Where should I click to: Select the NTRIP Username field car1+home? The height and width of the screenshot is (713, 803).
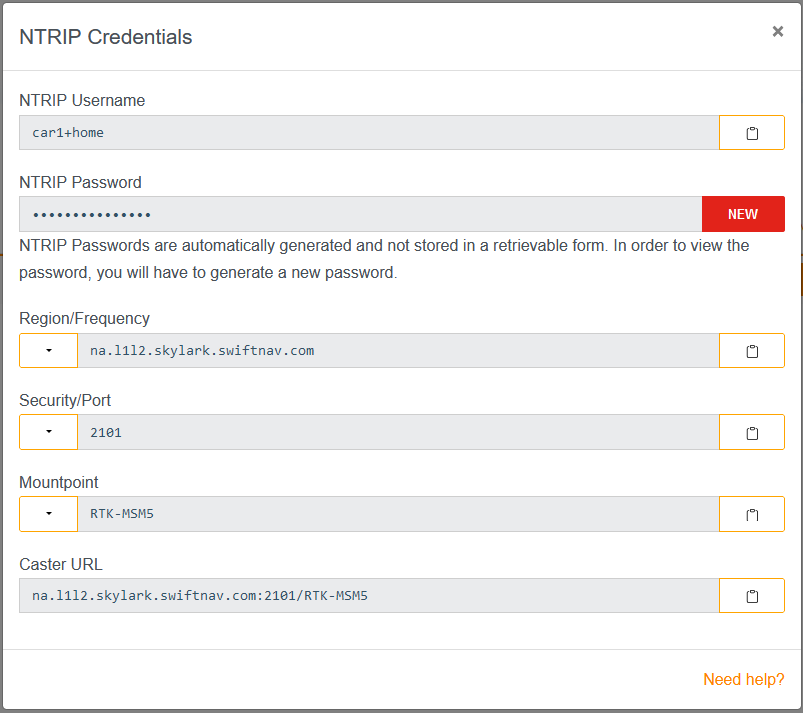369,133
